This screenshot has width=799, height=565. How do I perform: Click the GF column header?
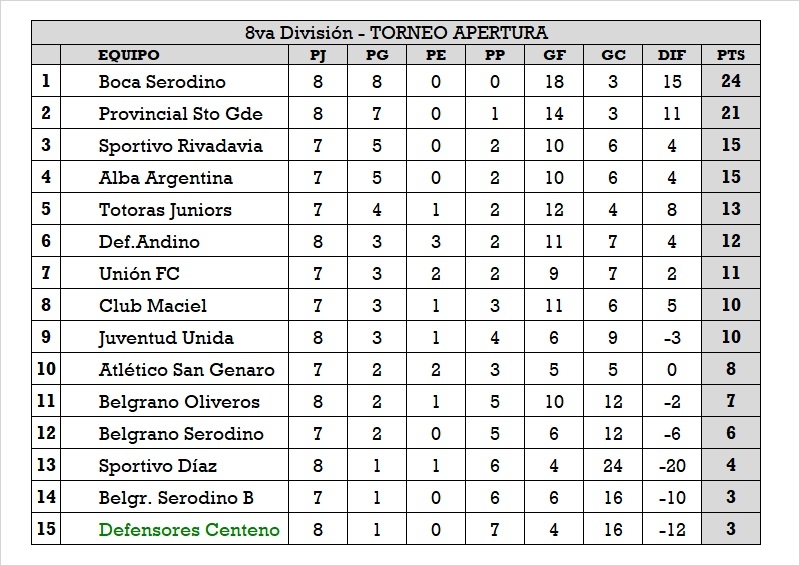[x=555, y=56]
